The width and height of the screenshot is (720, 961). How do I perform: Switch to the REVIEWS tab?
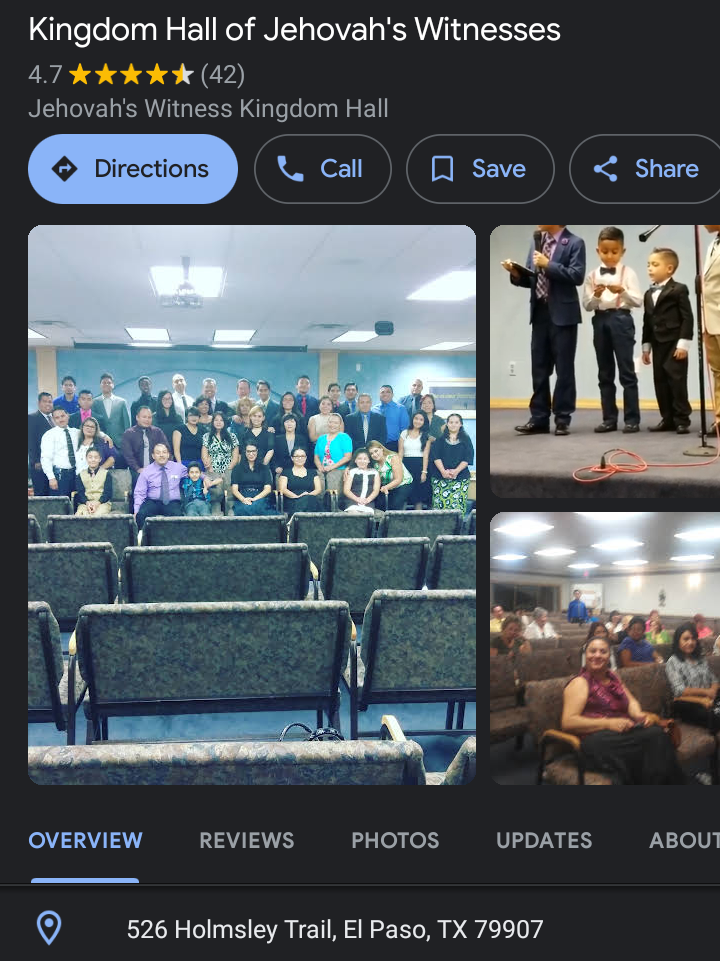pos(246,840)
